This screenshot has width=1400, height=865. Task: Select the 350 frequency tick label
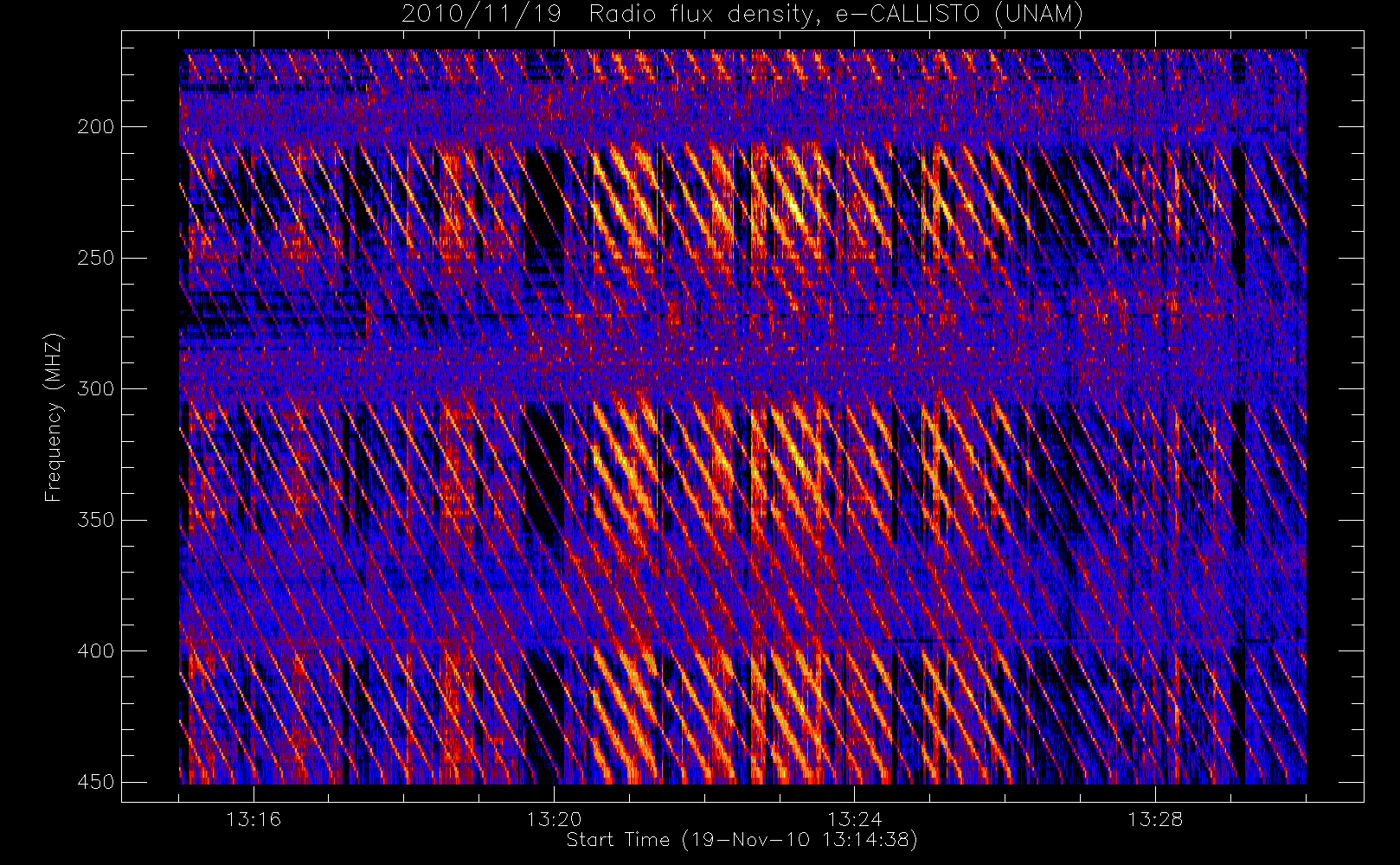coord(95,520)
